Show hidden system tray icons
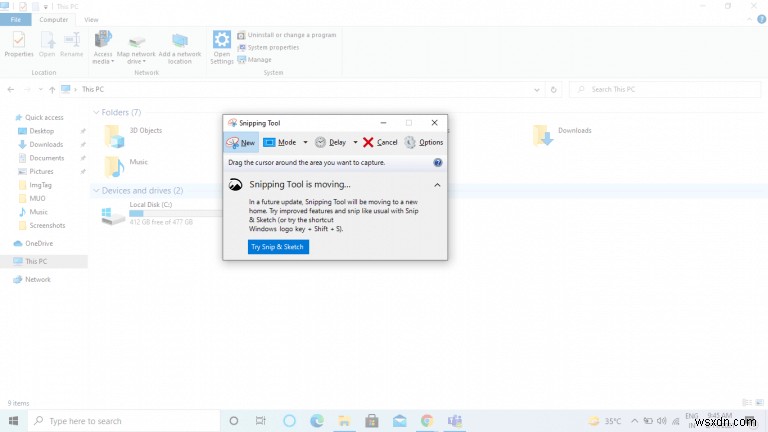Image resolution: width=768 pixels, height=432 pixels. tap(634, 421)
